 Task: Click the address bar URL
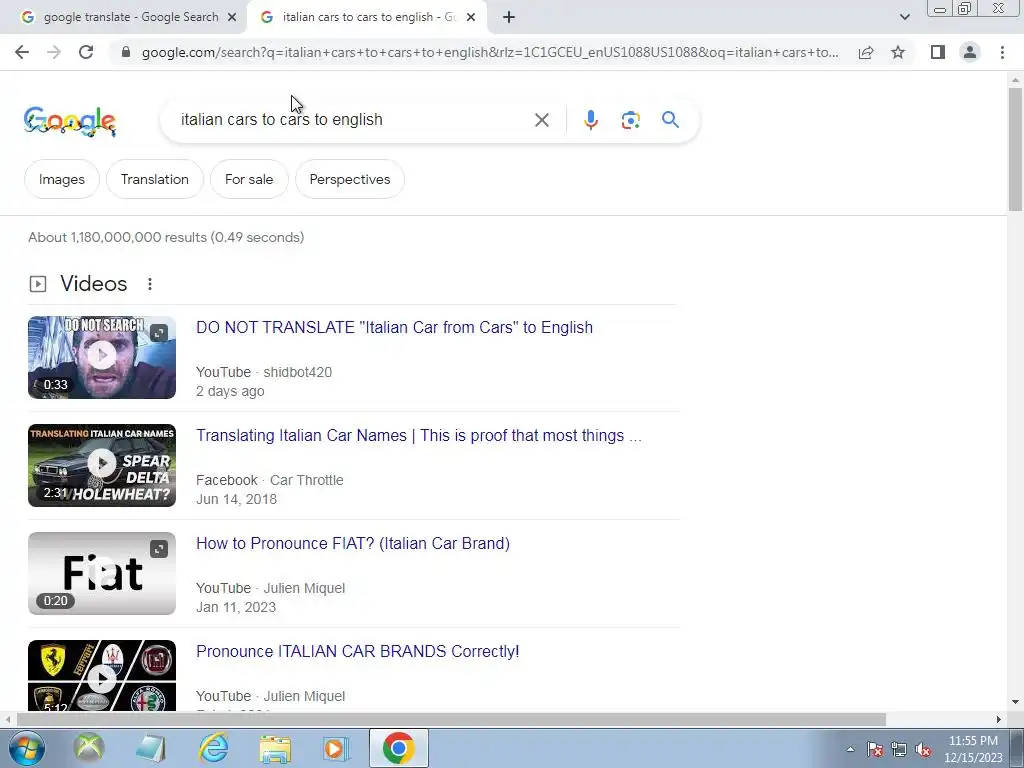pyautogui.click(x=490, y=52)
